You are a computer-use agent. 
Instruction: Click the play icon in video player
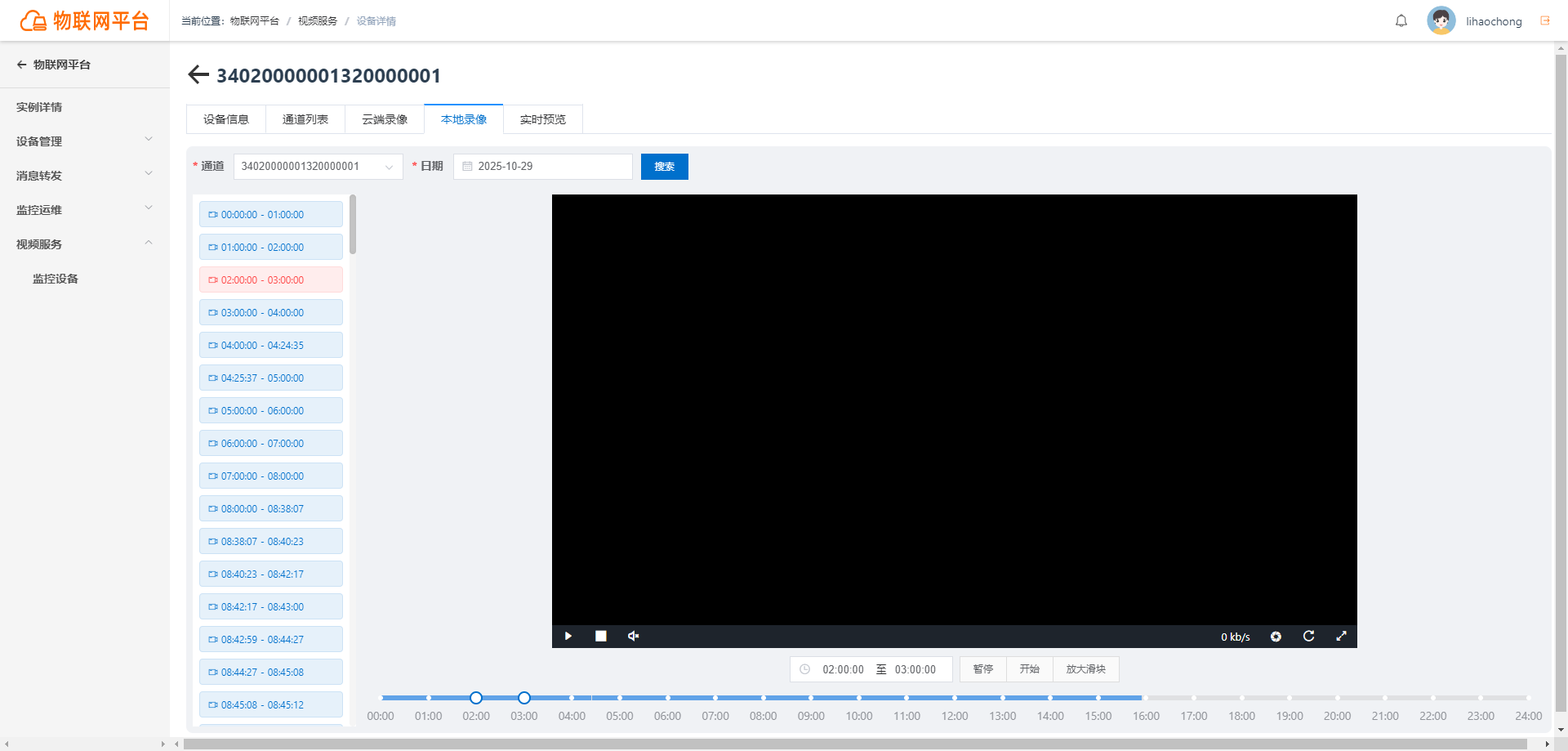(x=568, y=637)
